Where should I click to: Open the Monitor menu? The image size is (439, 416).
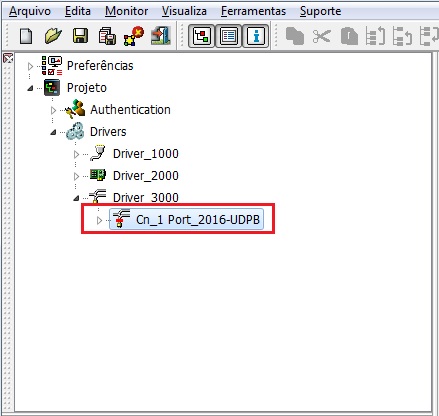[126, 11]
